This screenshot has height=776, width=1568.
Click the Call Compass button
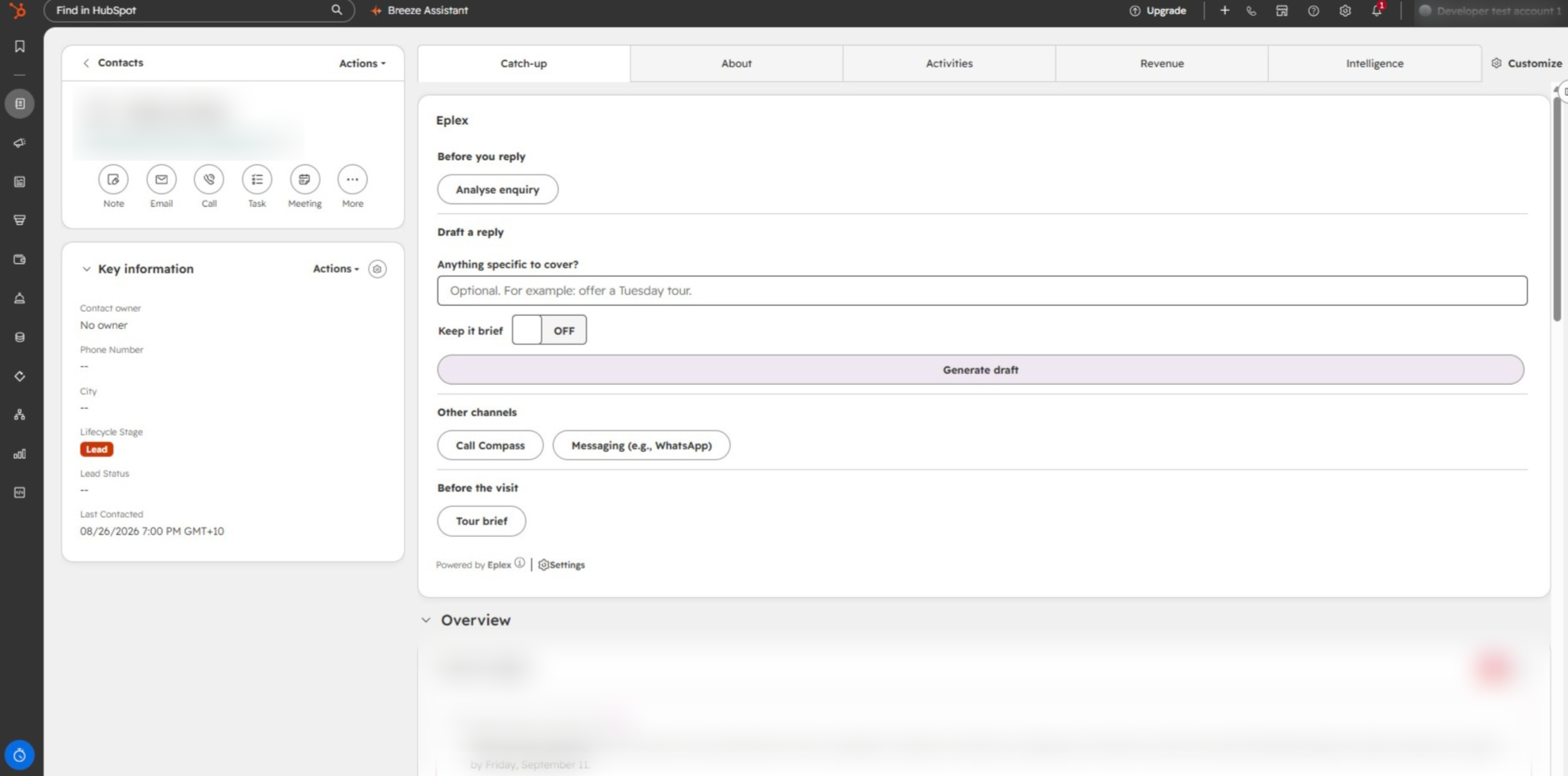(x=490, y=445)
